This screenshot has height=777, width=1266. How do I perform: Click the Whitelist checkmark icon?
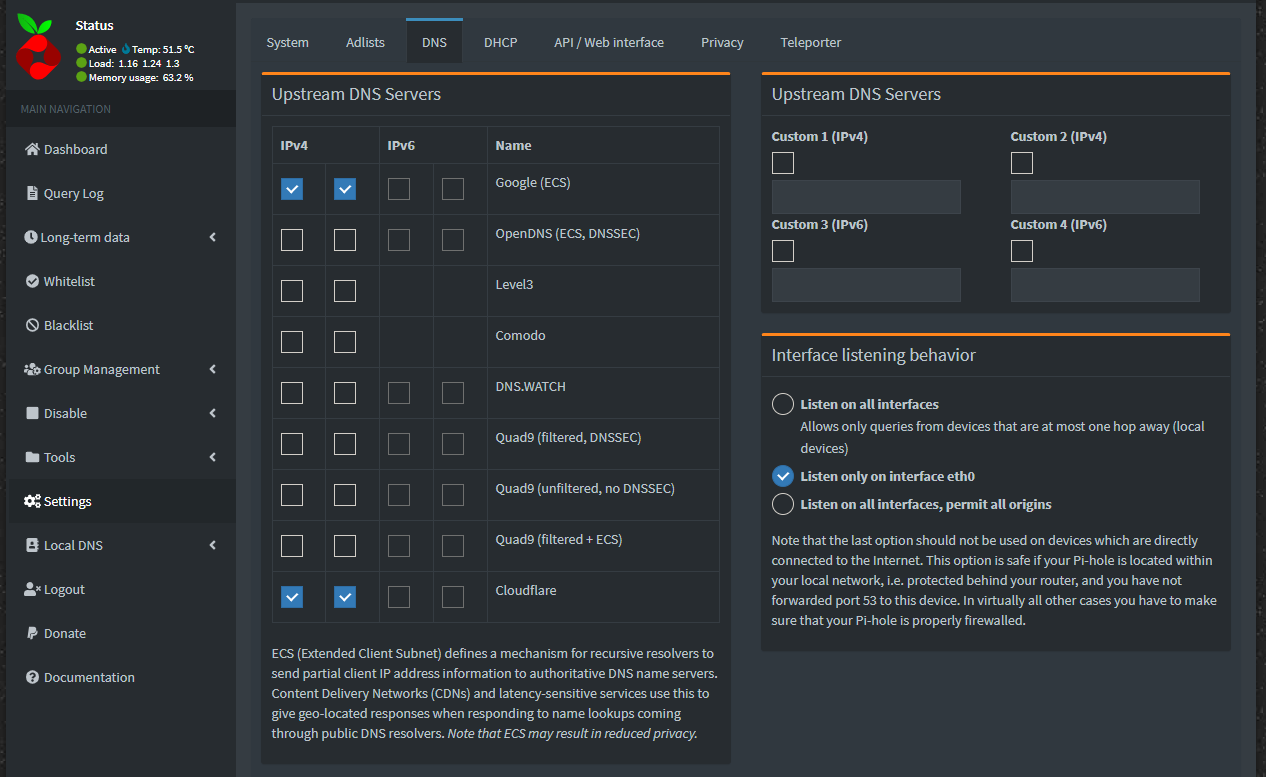[x=32, y=281]
